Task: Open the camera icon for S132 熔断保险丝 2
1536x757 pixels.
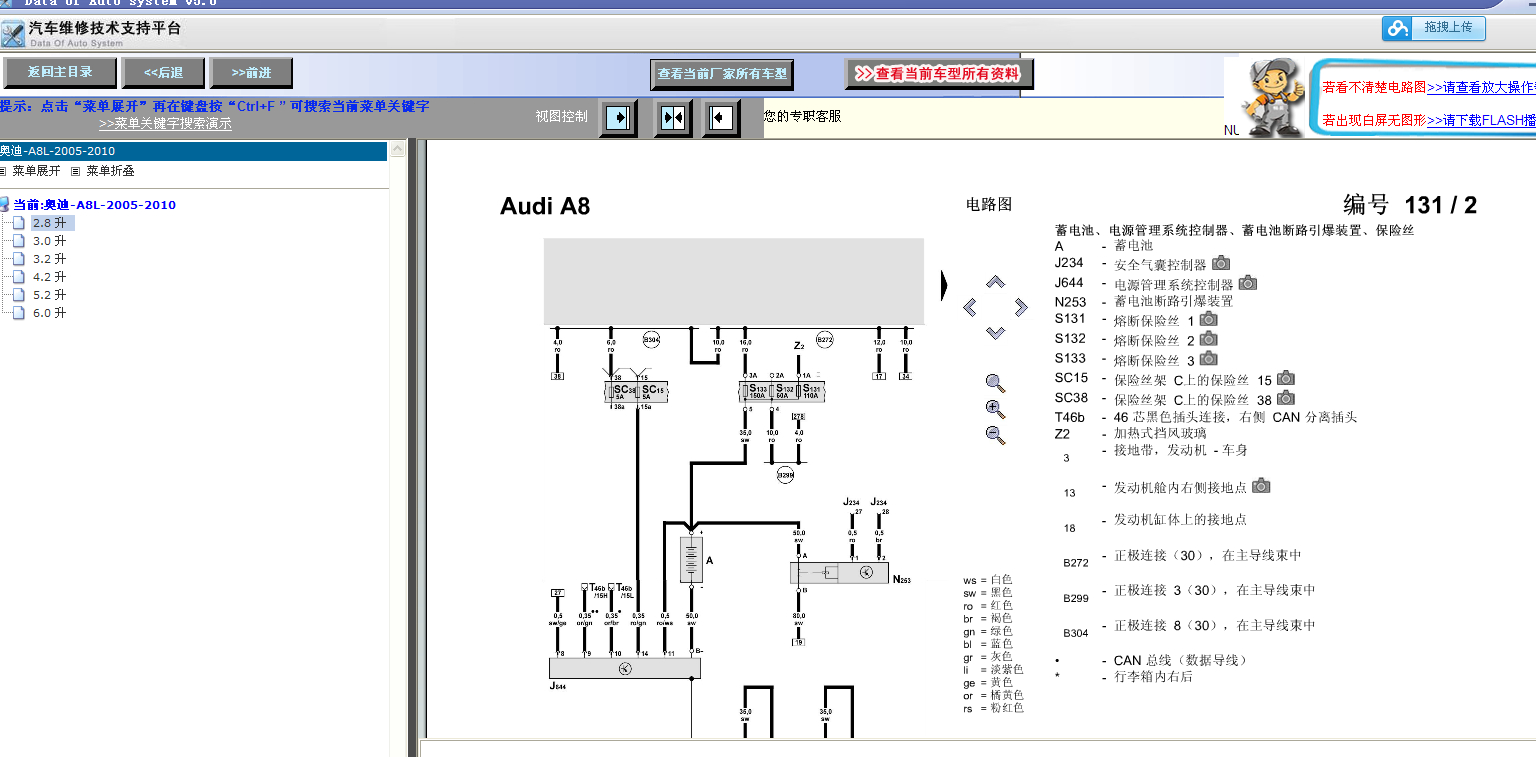Action: (1209, 339)
